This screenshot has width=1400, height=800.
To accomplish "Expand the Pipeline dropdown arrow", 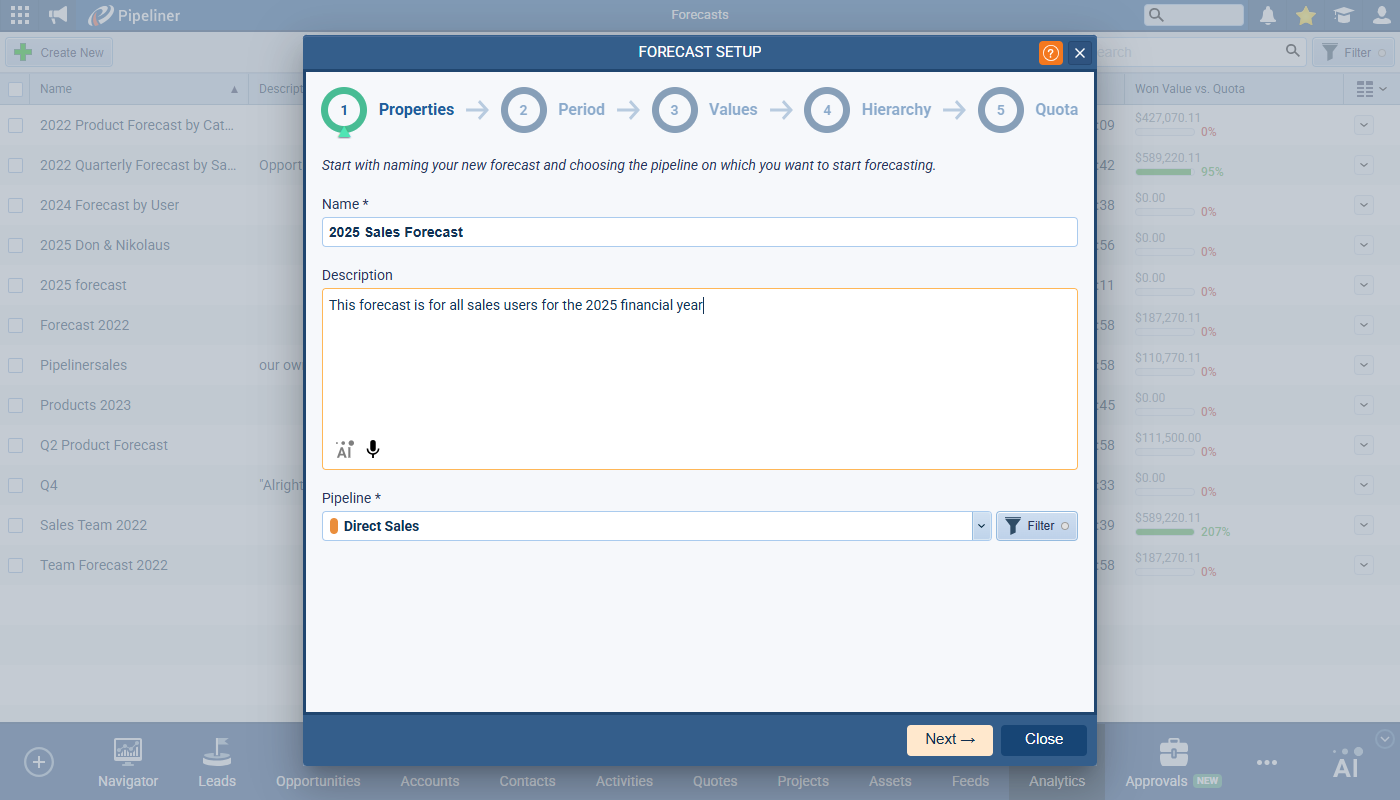I will coord(981,526).
